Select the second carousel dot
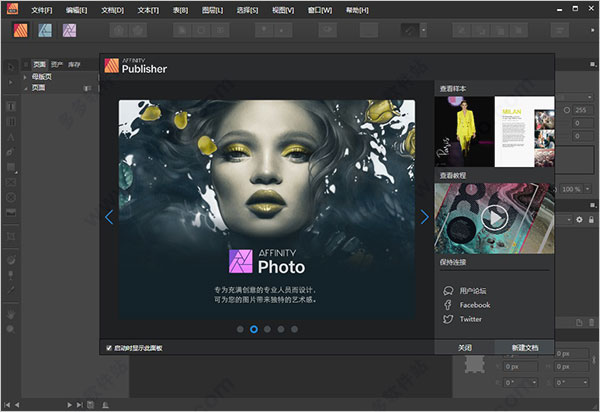600x412 pixels. (254, 329)
